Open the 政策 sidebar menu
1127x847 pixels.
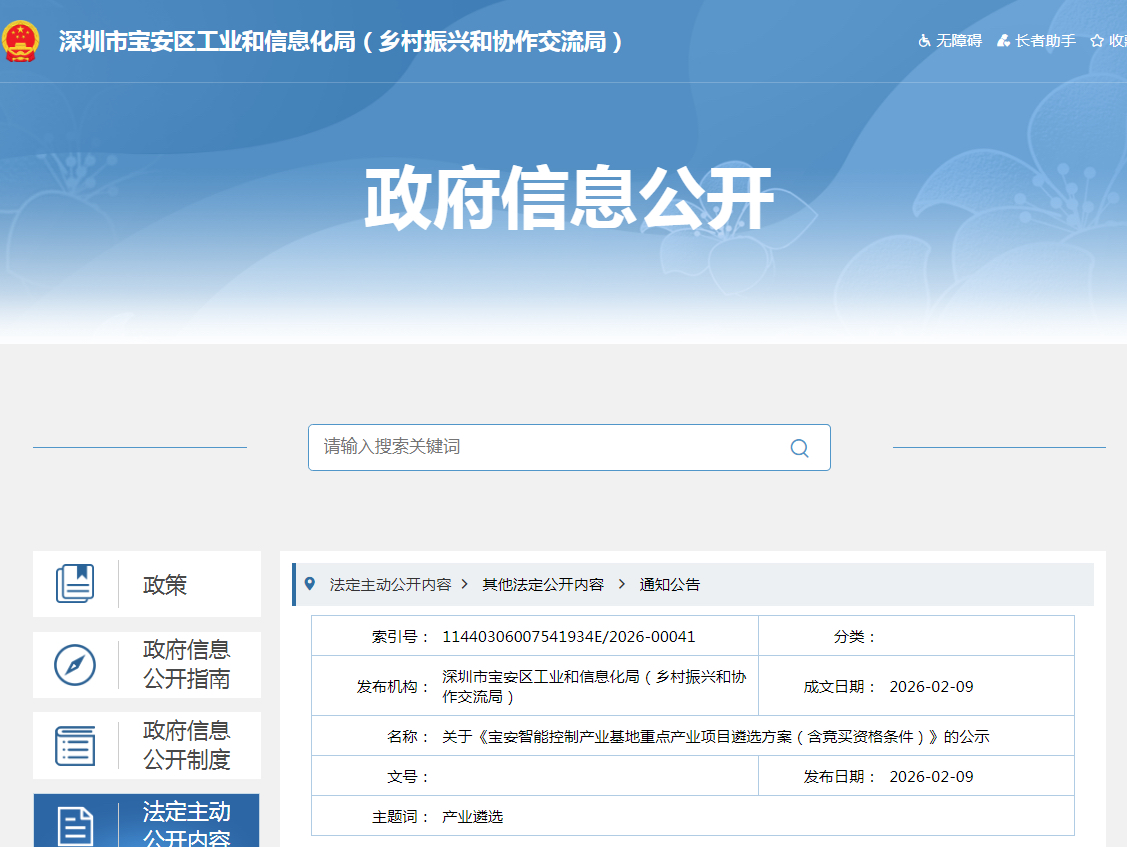[147, 584]
